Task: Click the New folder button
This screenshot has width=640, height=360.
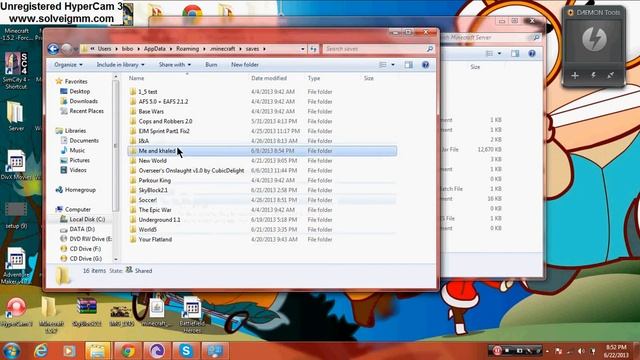Action: (x=245, y=65)
